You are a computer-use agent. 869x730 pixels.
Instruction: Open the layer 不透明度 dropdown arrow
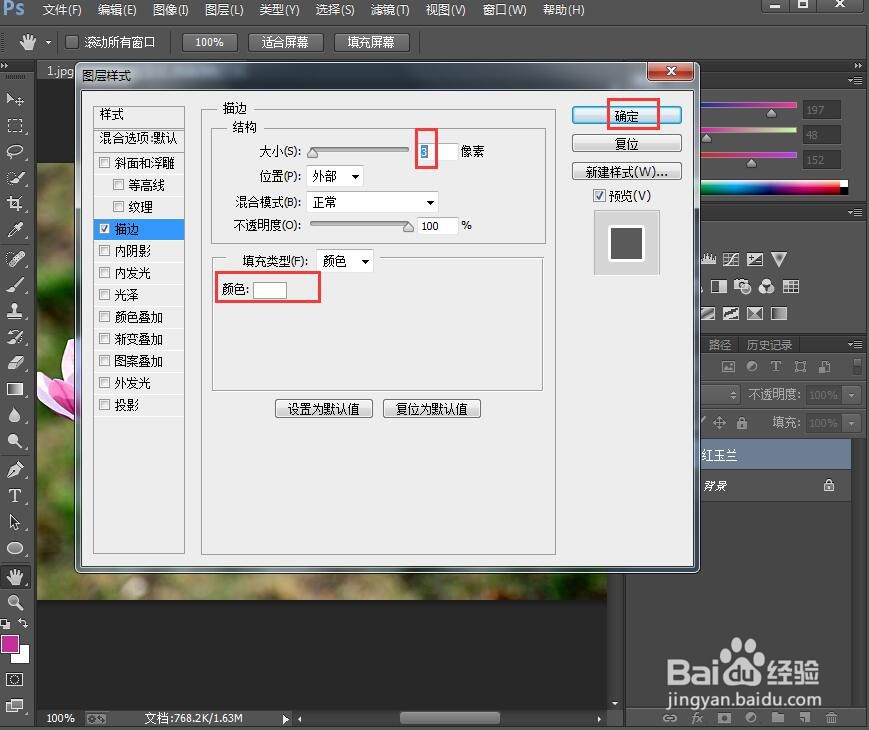851,395
